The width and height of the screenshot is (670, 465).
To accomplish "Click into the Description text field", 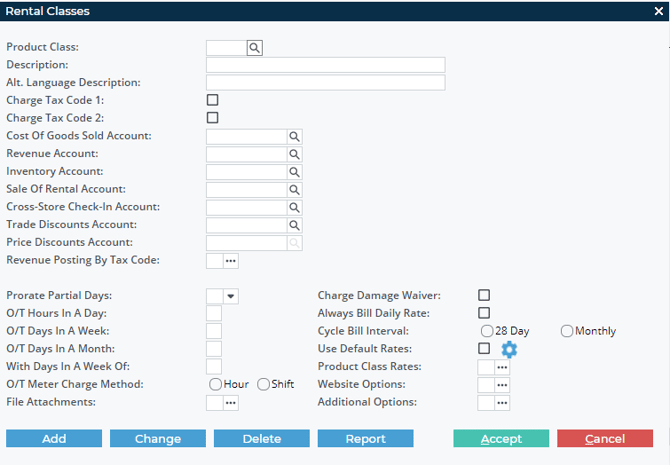I will (325, 65).
